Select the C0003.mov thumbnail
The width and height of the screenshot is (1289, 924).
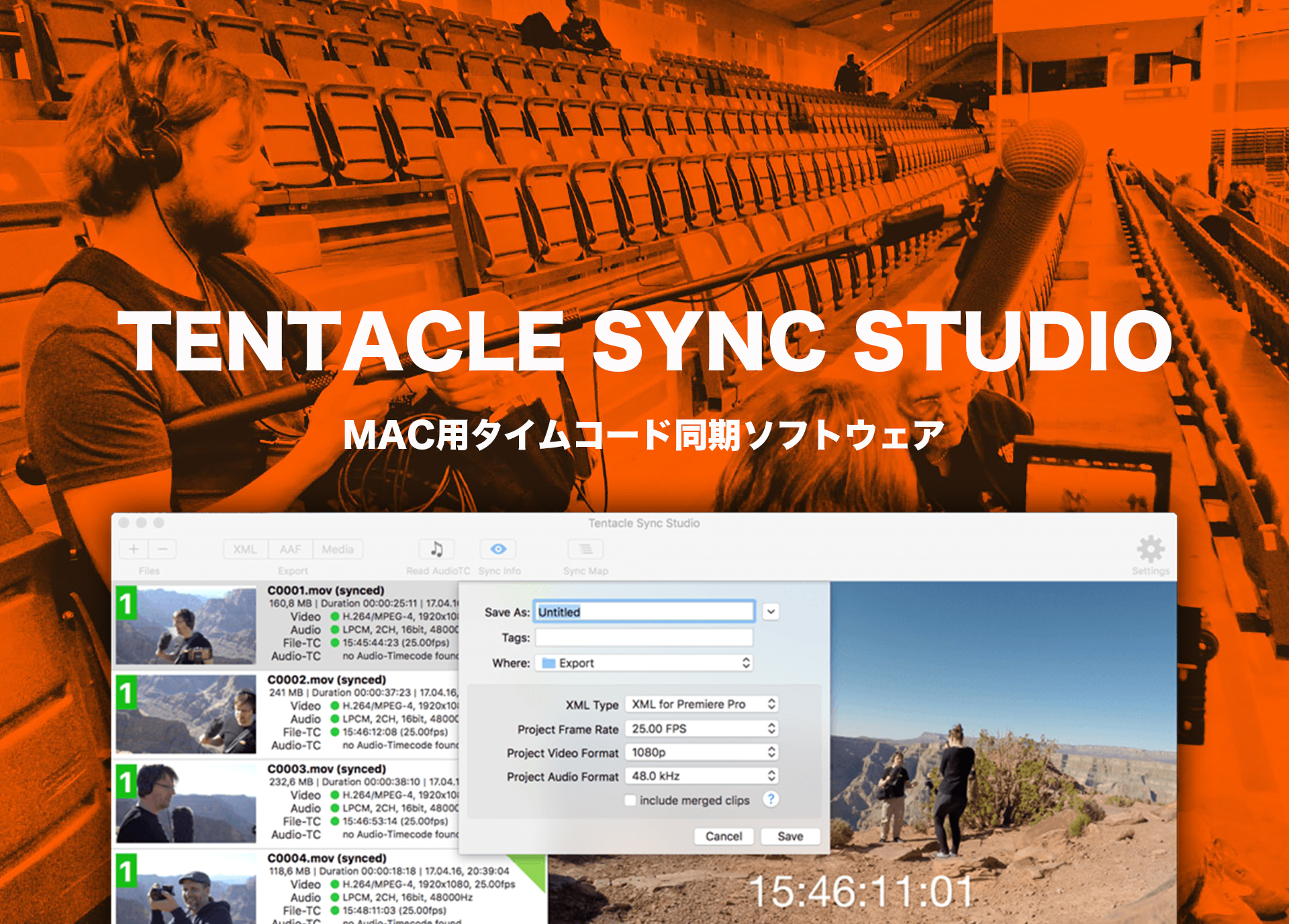click(x=186, y=804)
